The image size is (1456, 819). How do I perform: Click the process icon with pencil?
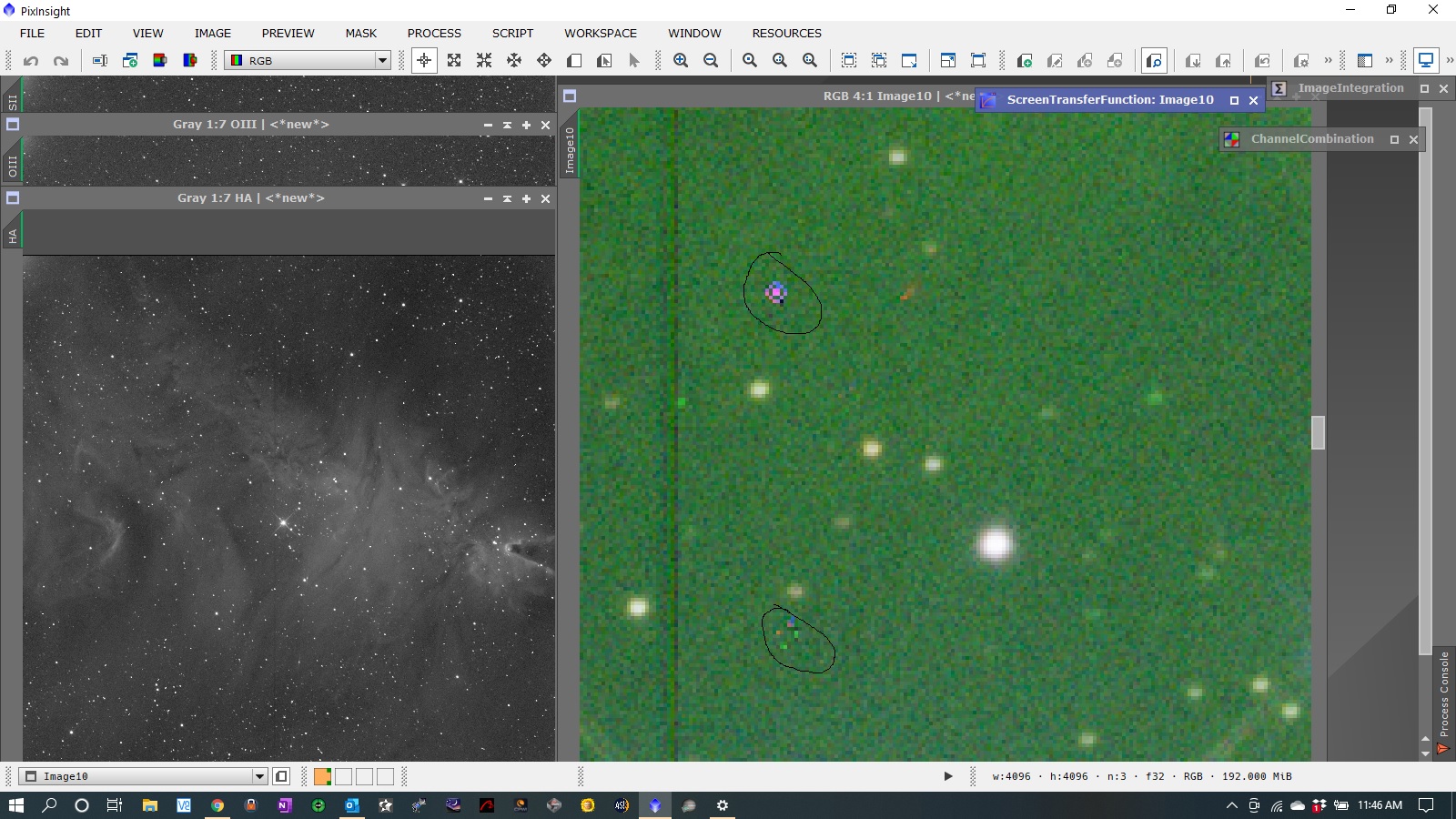(x=1055, y=61)
